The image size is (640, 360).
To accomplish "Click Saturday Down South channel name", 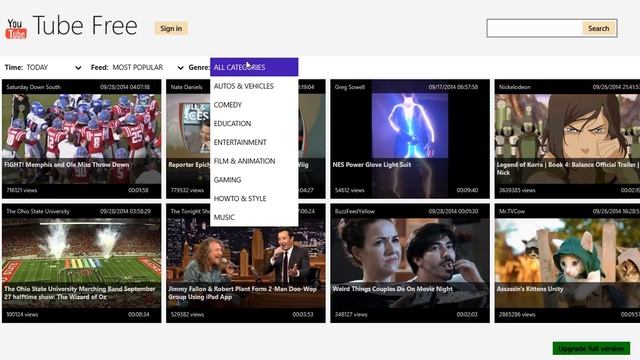I will point(33,87).
